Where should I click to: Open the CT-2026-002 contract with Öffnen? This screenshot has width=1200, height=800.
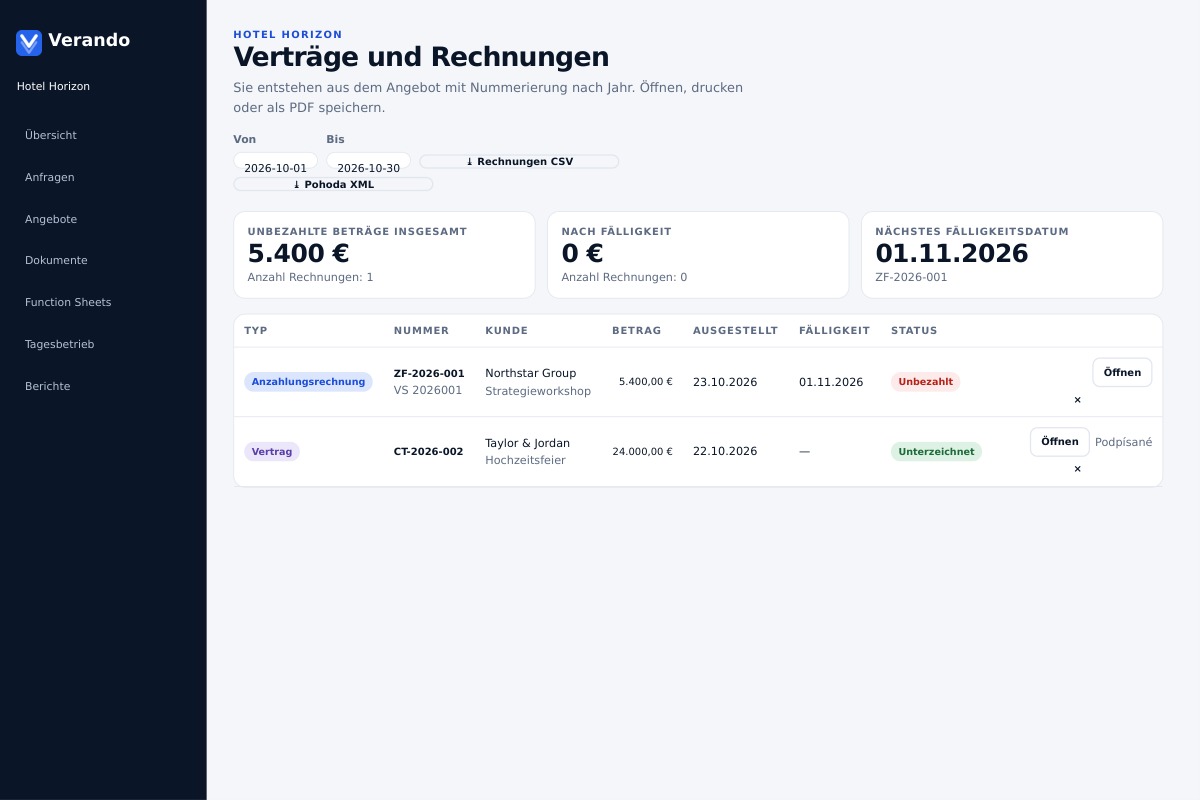pos(1060,442)
